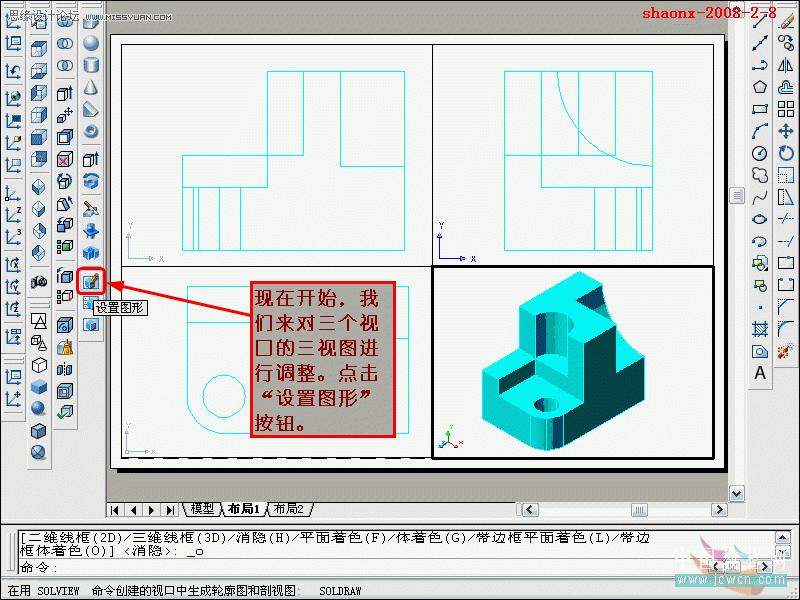
Task: Click the X axis rotate UCS icon
Action: (13, 265)
